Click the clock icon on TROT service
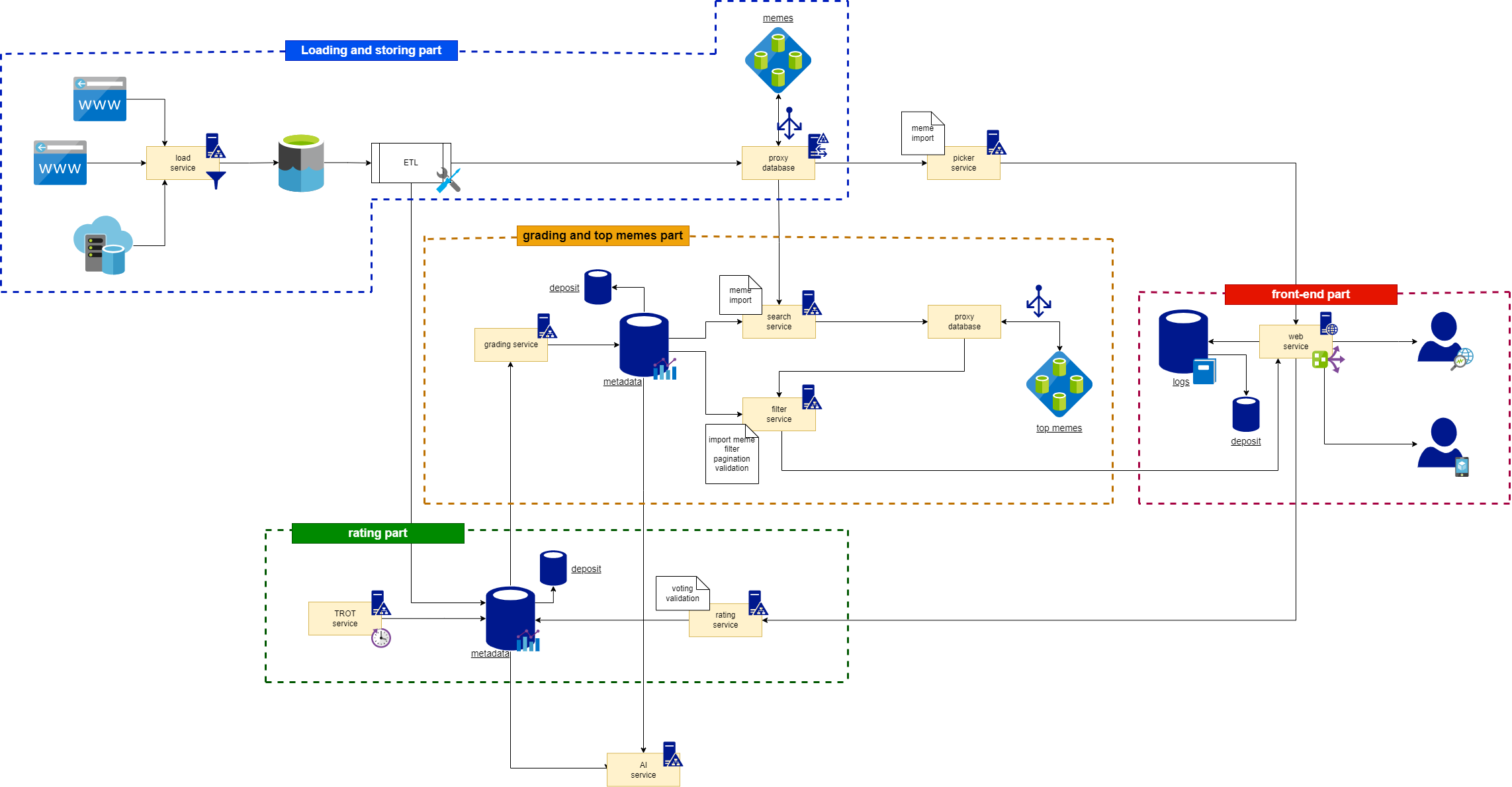Viewport: 1512px width, 787px height. tap(381, 638)
